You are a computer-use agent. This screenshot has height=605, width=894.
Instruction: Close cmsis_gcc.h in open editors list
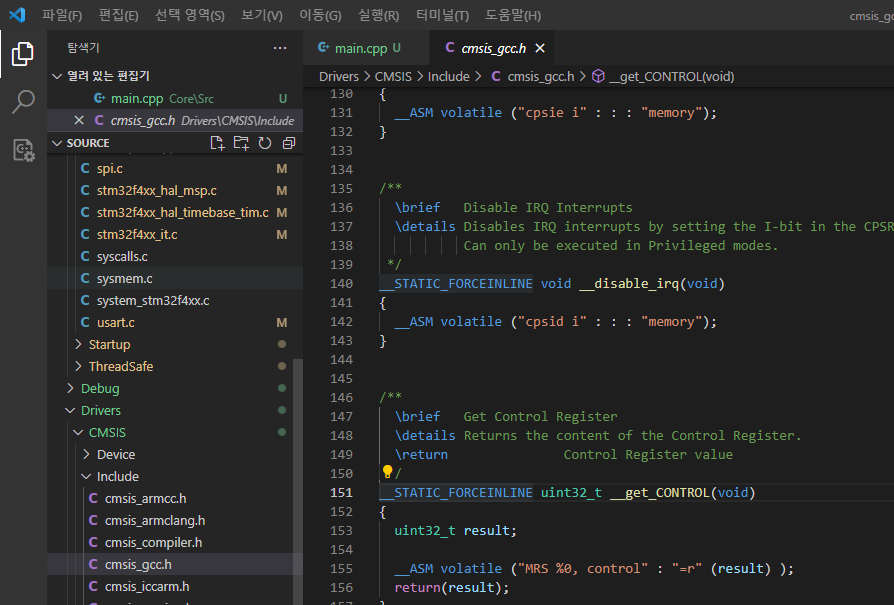coord(79,120)
